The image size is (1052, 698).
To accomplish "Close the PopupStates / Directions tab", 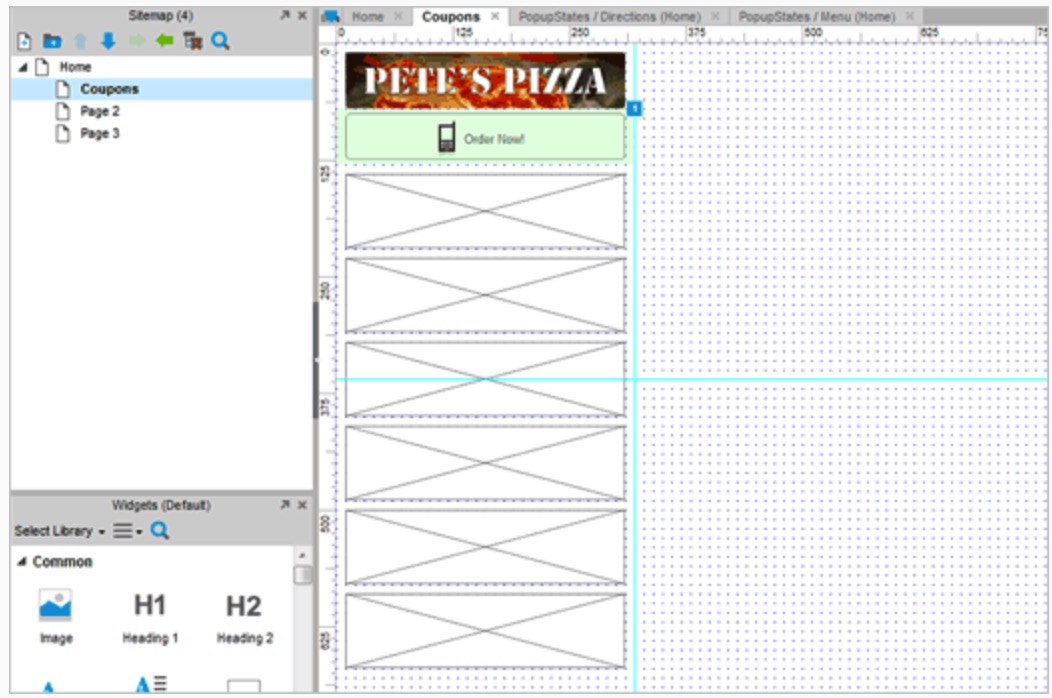I will 715,16.
